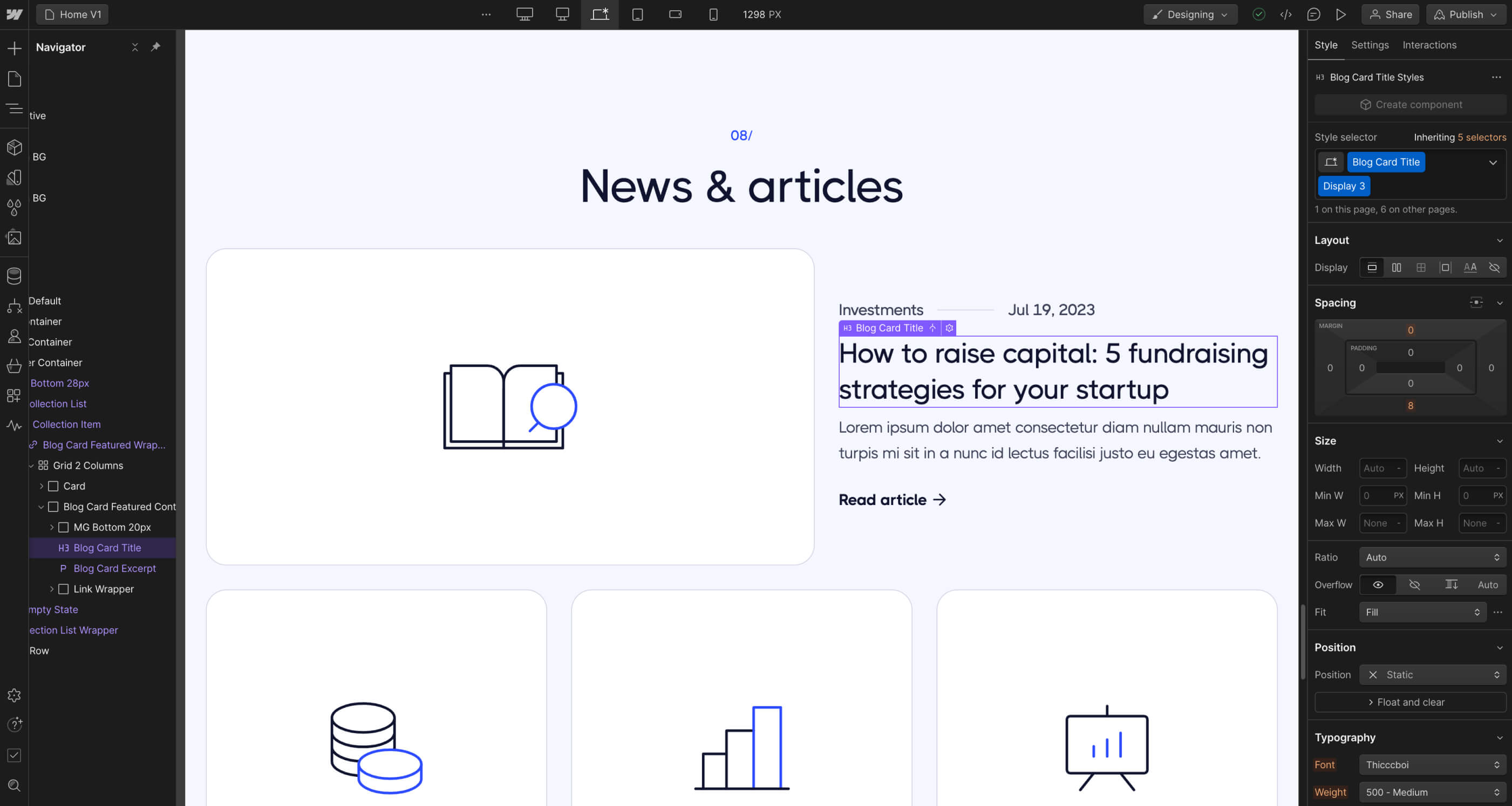Adjust the bottom margin value

tap(1411, 406)
